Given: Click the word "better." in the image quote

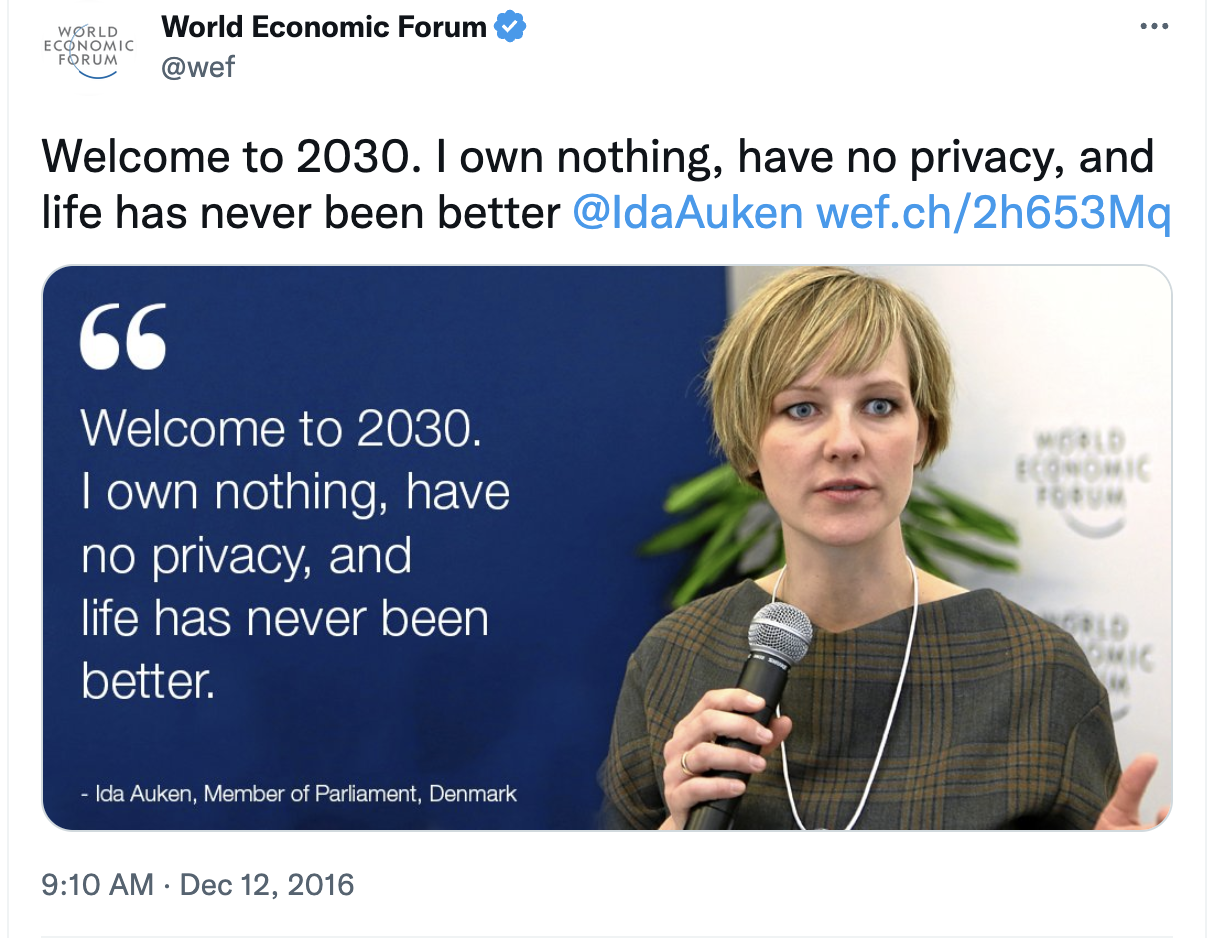Looking at the screenshot, I should pos(148,681).
